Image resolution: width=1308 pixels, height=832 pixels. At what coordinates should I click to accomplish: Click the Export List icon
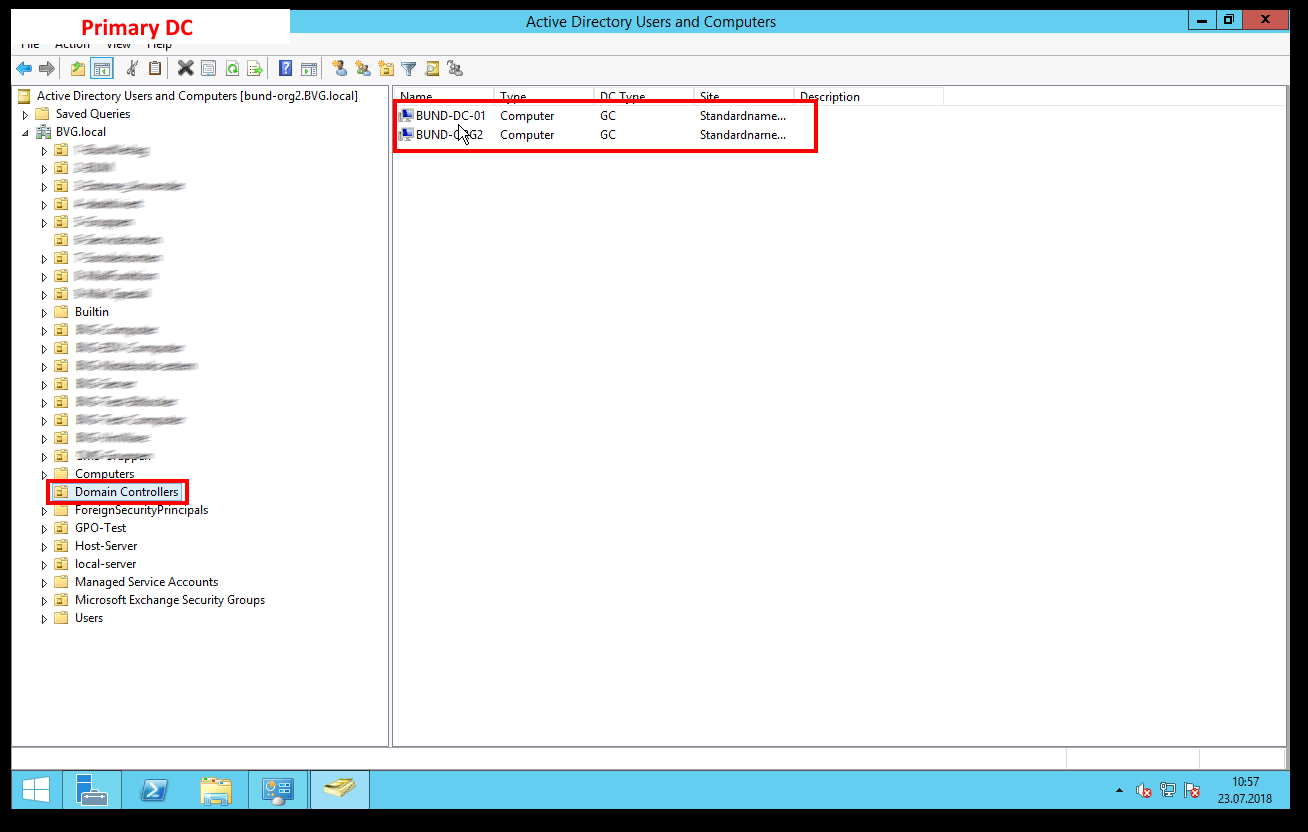point(255,68)
